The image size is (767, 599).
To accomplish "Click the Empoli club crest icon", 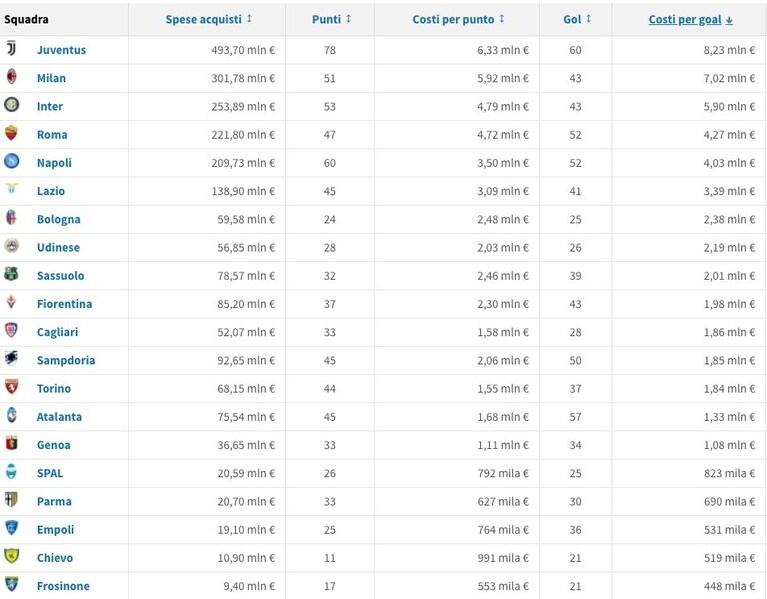I will 11,528.
